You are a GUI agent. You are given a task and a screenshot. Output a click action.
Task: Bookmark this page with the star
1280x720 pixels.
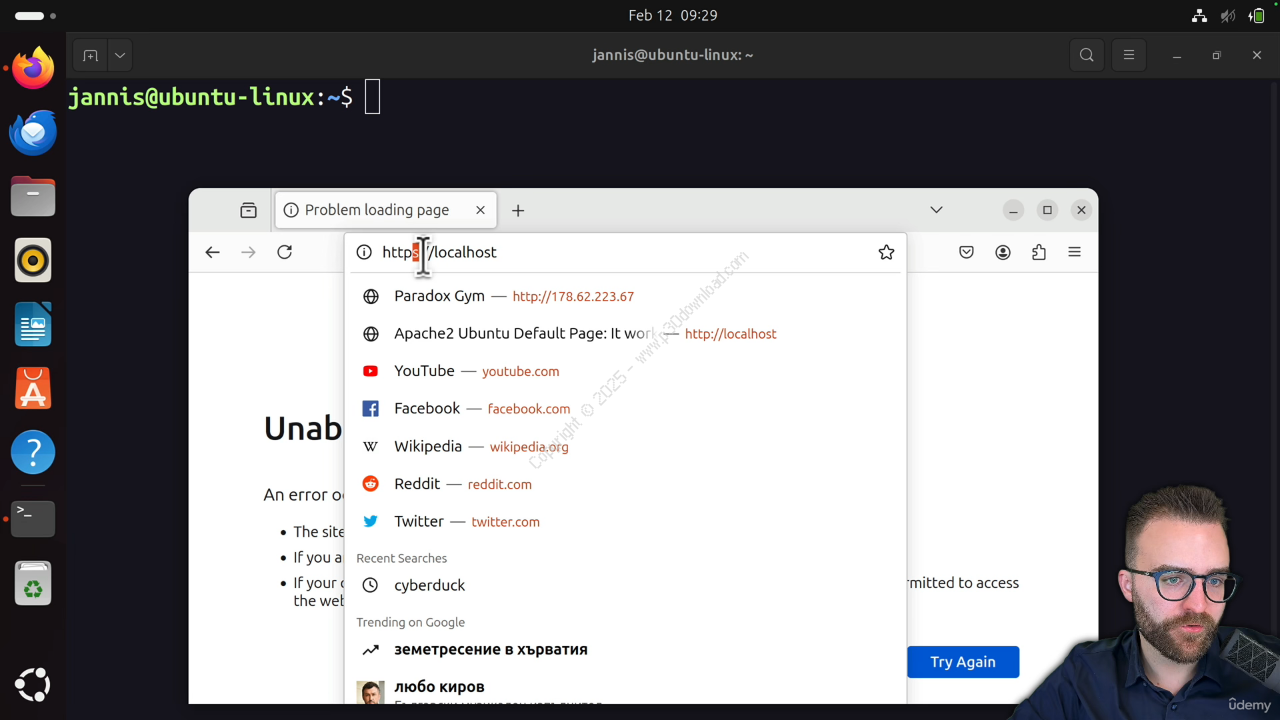click(x=886, y=252)
